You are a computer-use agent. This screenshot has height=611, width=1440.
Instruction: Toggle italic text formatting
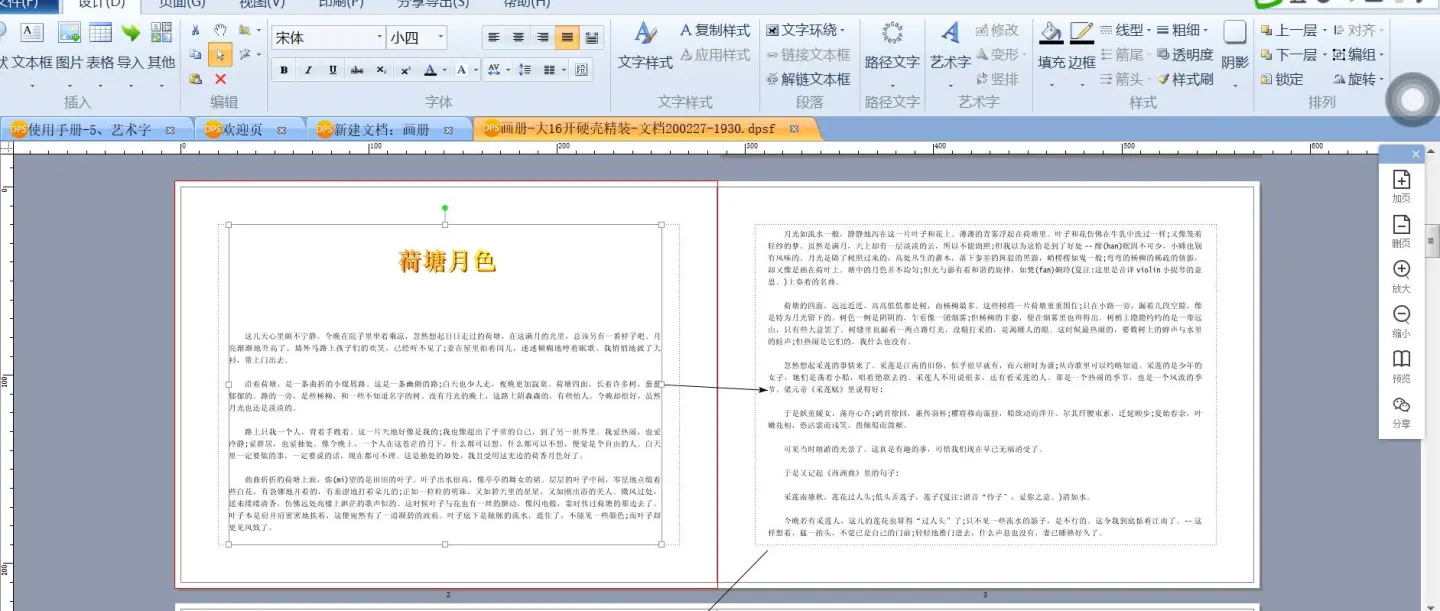(x=308, y=70)
